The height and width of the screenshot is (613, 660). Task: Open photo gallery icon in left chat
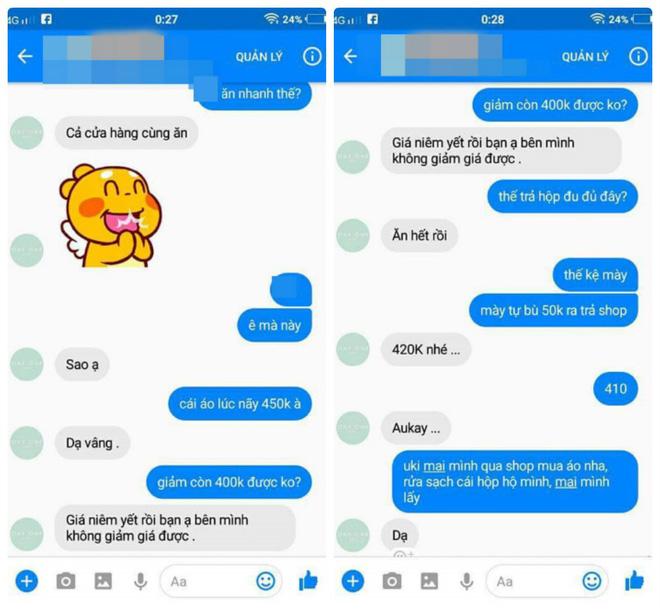pos(103,581)
